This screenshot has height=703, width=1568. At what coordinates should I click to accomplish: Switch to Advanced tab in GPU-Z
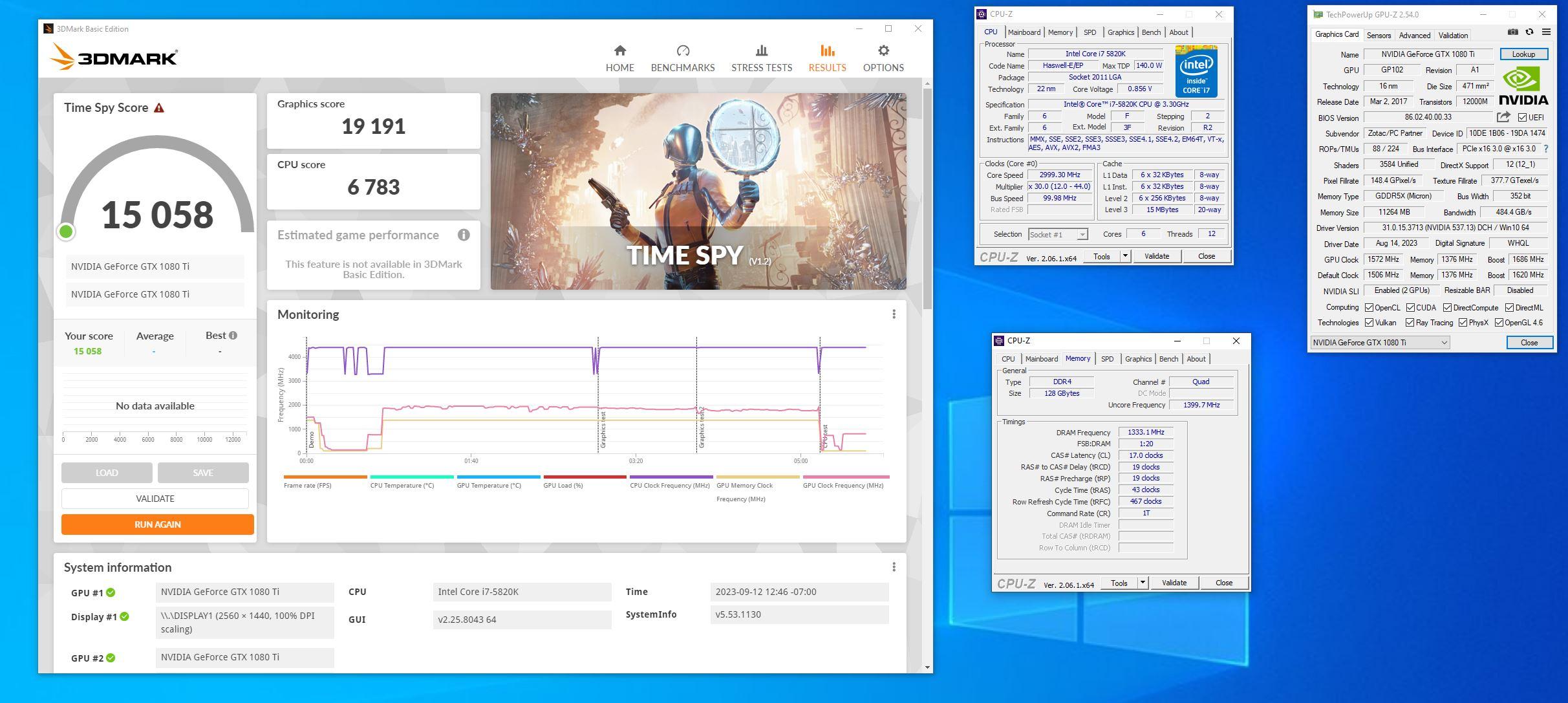click(1414, 36)
